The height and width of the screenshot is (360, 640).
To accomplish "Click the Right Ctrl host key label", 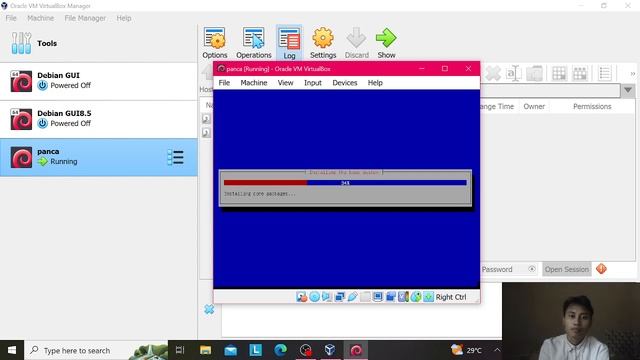I will coord(451,297).
